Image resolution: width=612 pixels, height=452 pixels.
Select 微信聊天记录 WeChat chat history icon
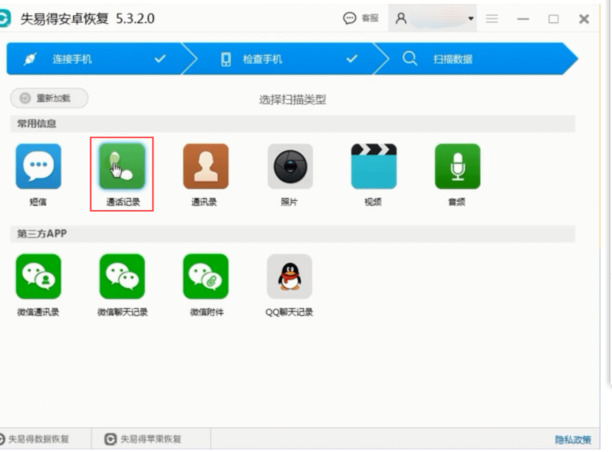[x=122, y=276]
